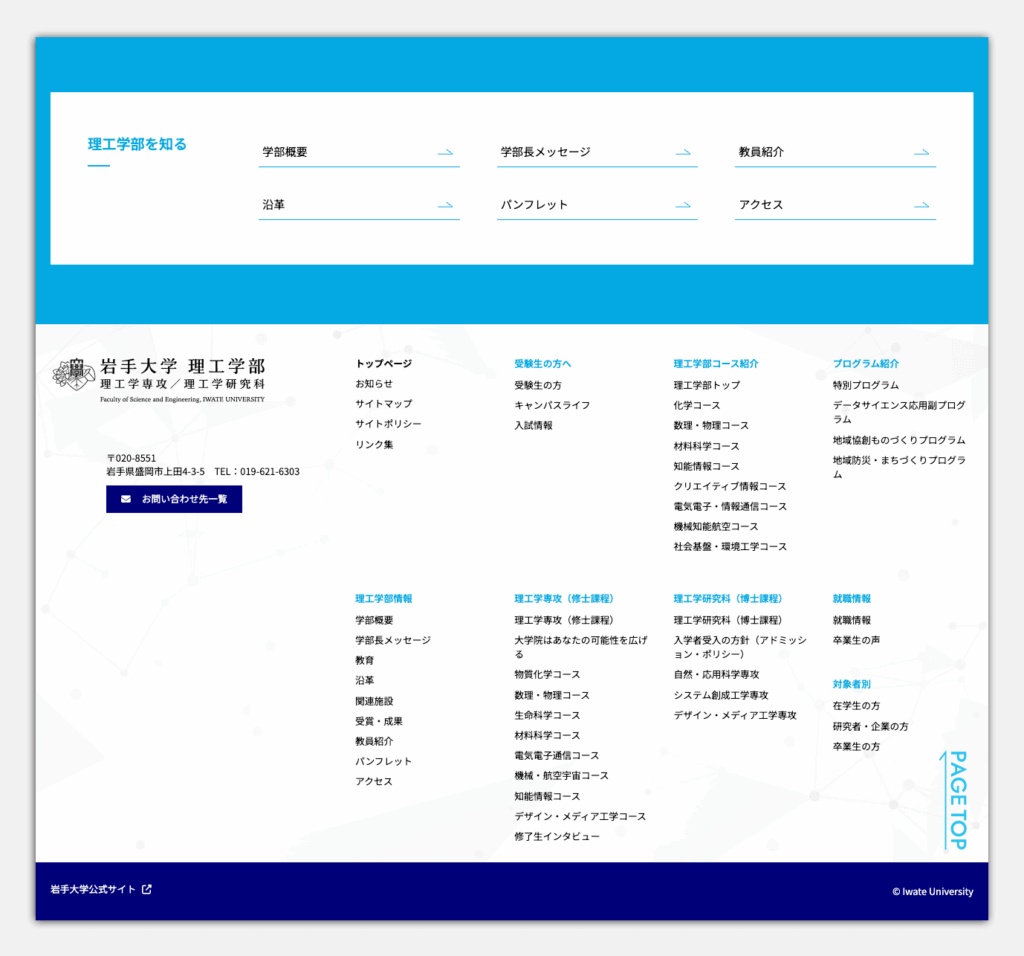The image size is (1024, 956).
Task: Open the システム創成工学専攻 link
Action: pyautogui.click(x=720, y=695)
